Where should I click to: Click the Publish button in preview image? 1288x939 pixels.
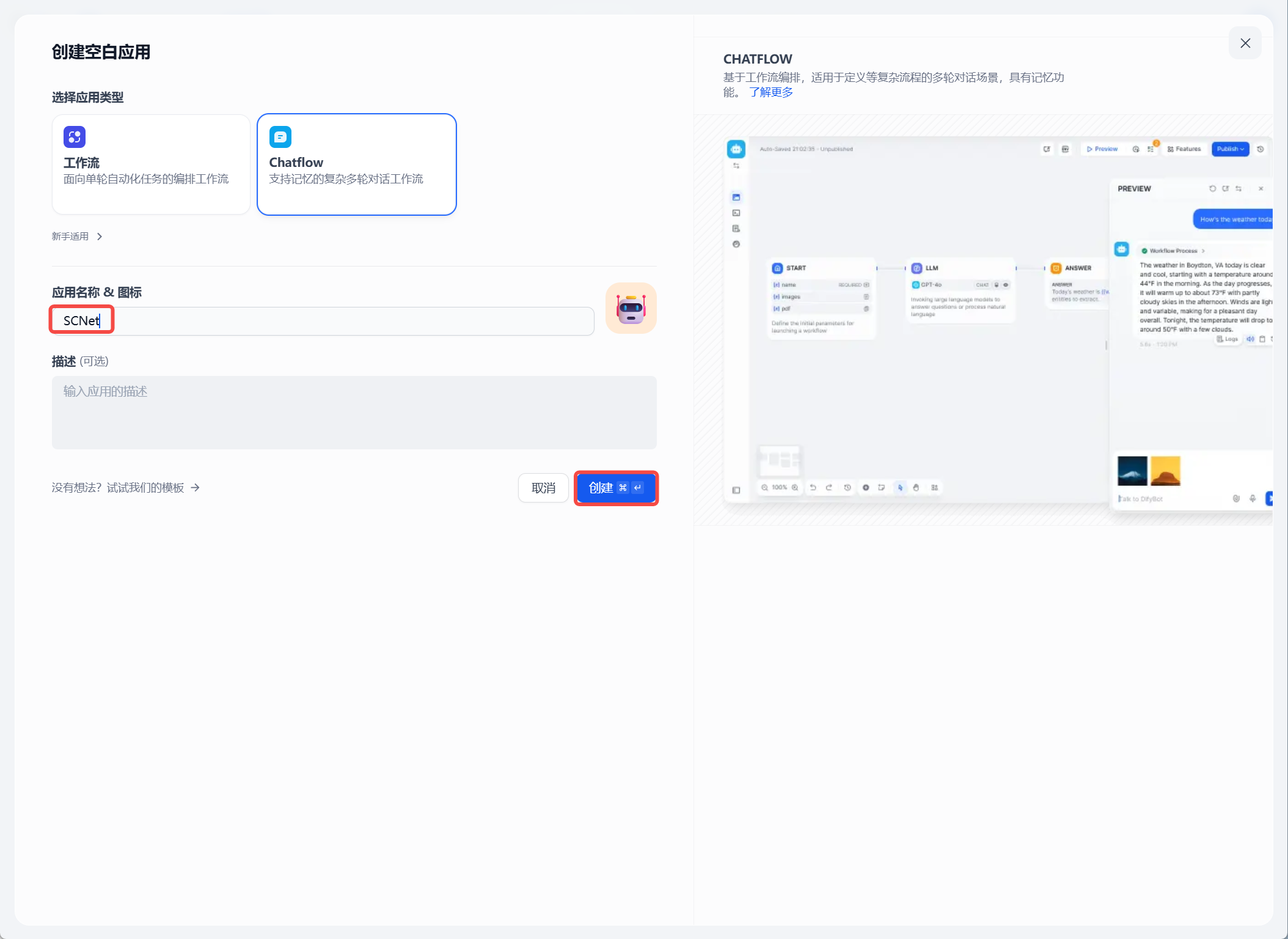[1230, 149]
